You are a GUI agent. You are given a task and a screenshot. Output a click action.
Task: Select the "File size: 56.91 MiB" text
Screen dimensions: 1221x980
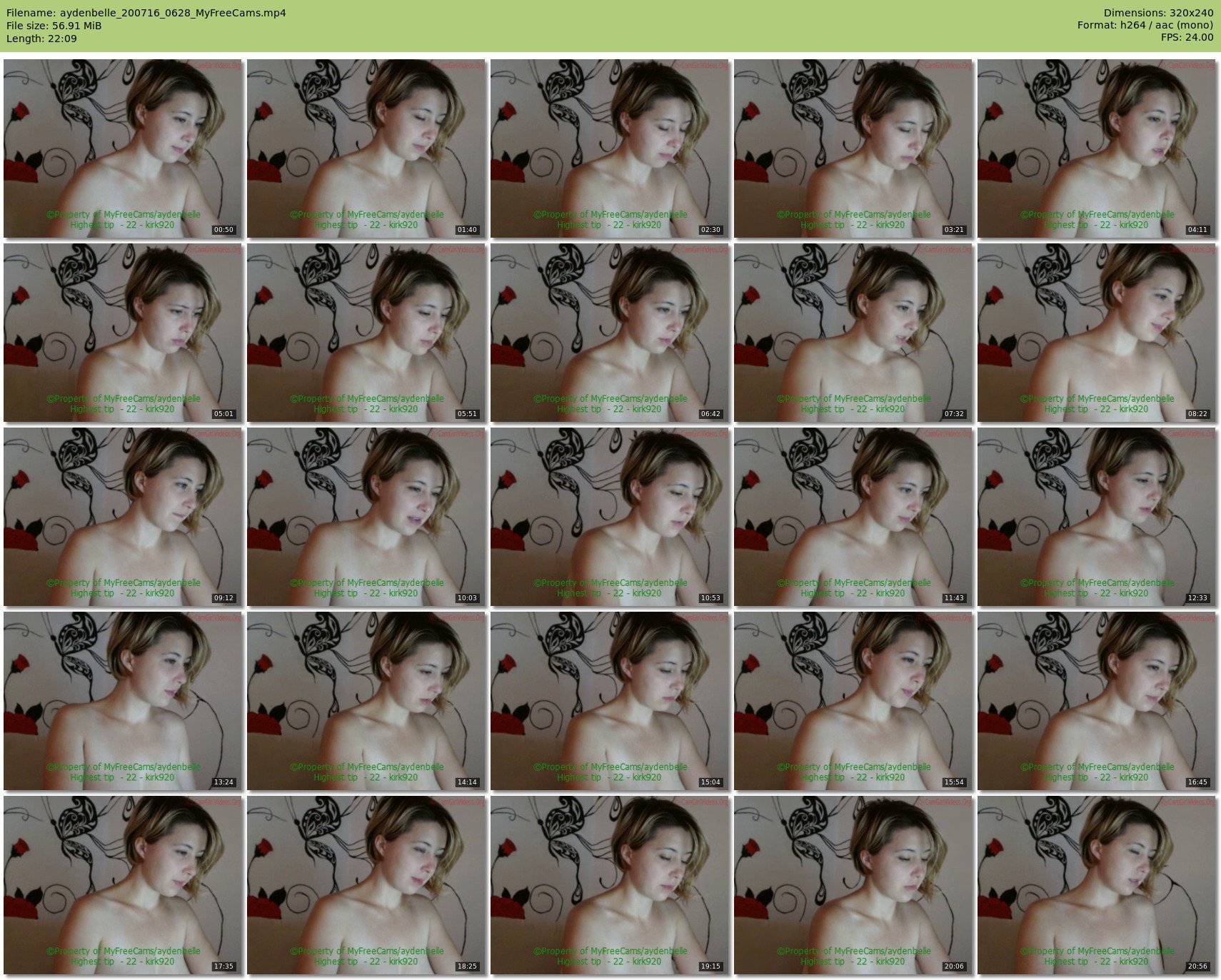54,26
